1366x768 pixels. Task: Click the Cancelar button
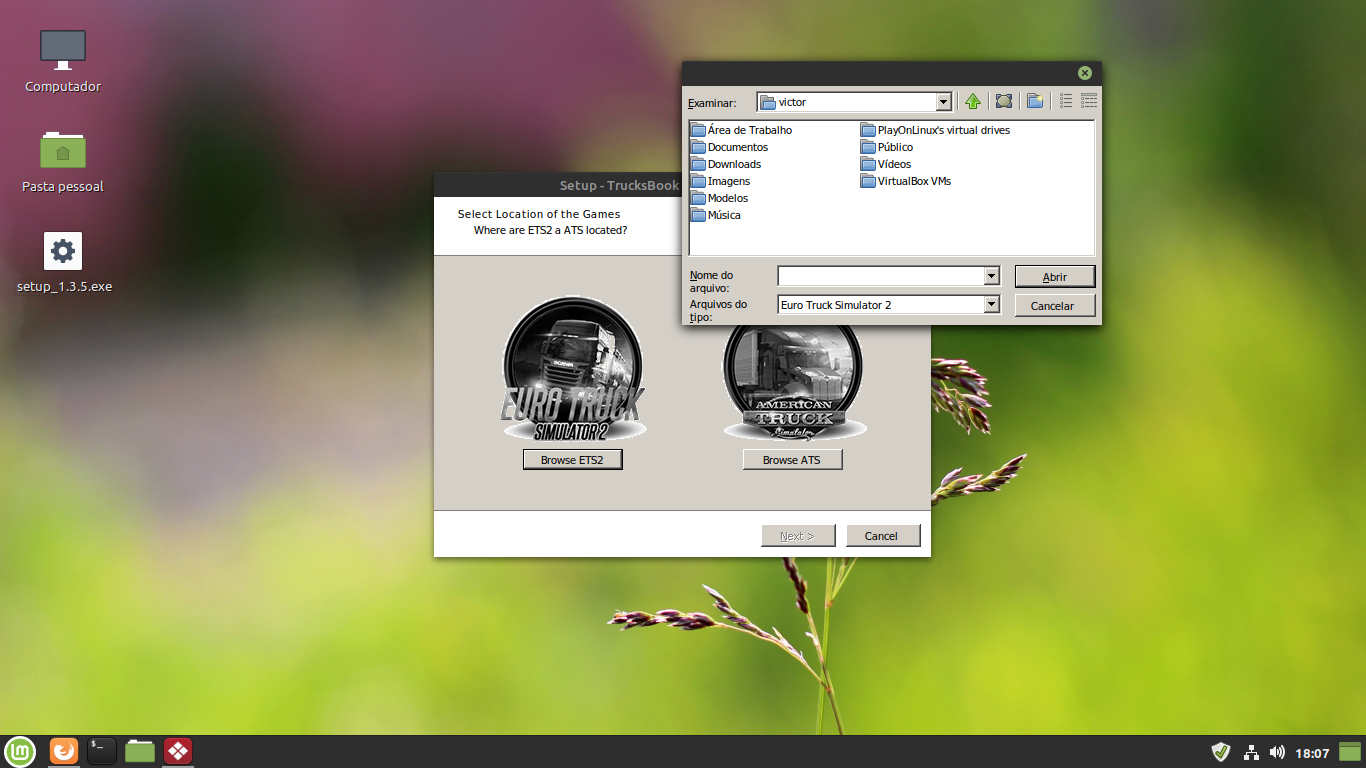tap(1055, 306)
